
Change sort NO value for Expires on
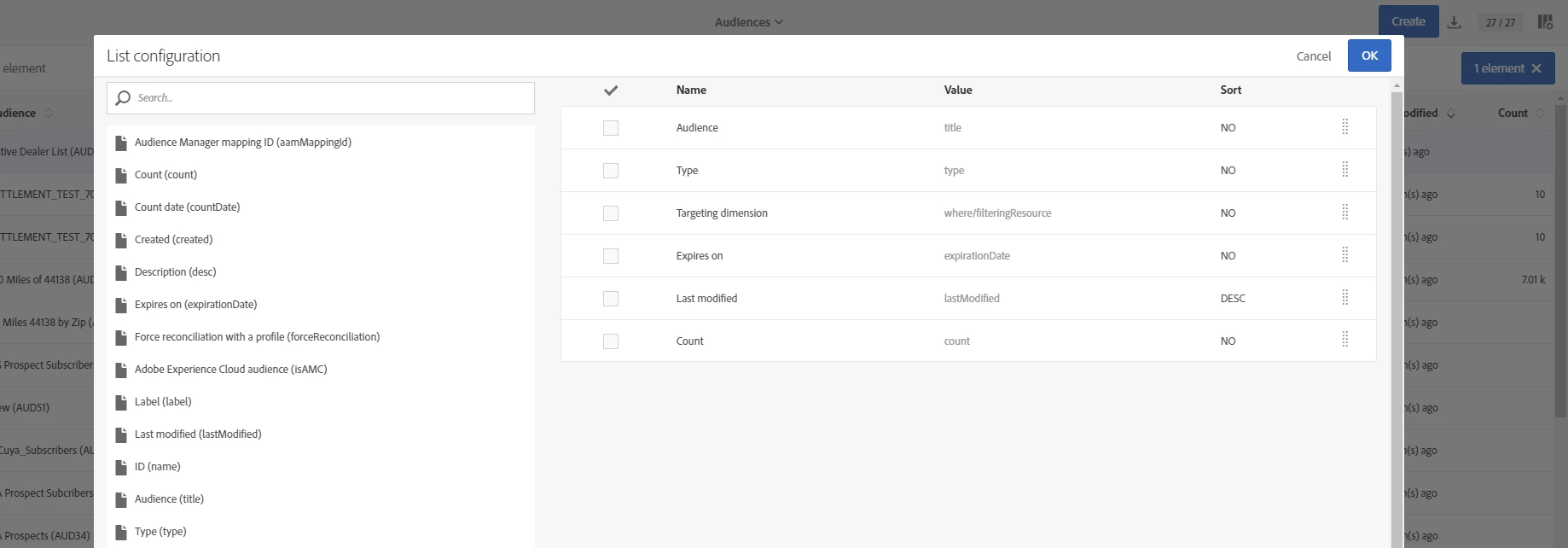click(1228, 256)
